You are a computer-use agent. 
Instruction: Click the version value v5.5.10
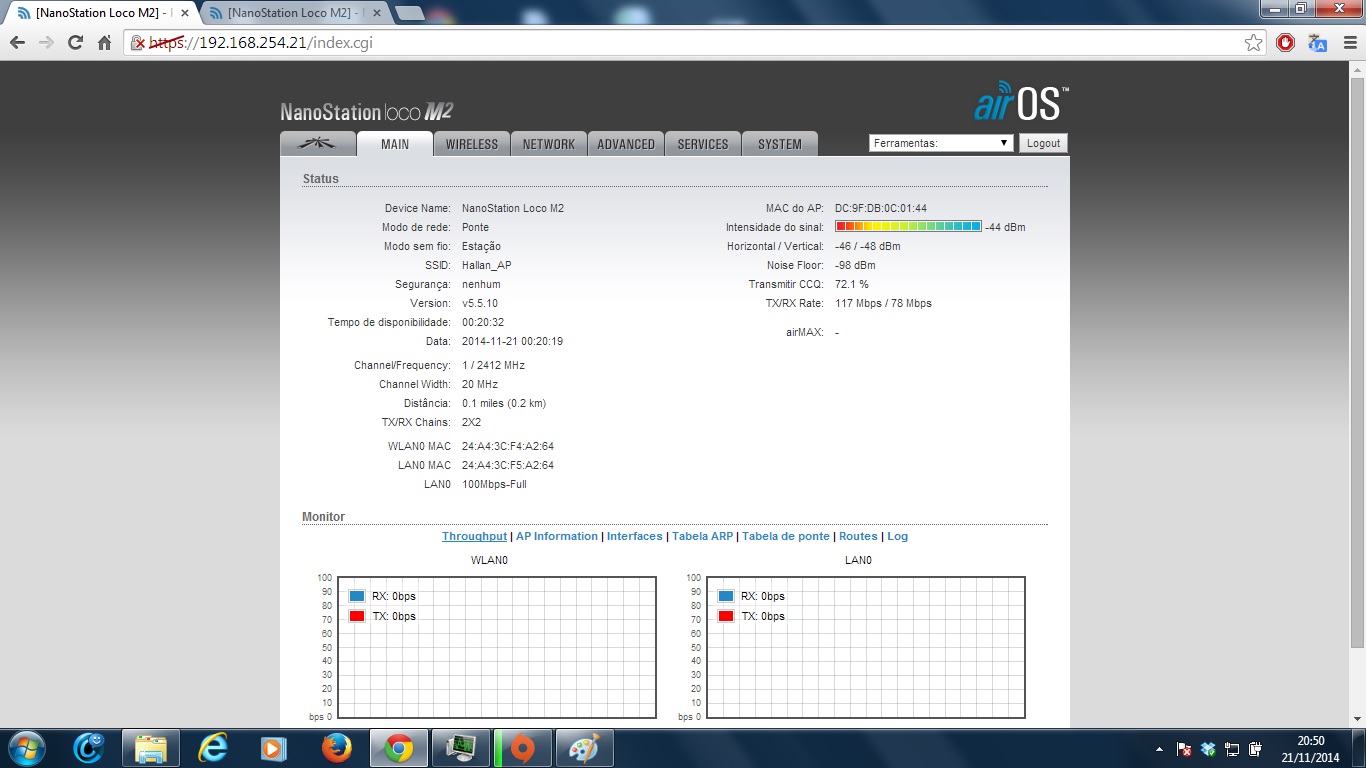point(480,303)
